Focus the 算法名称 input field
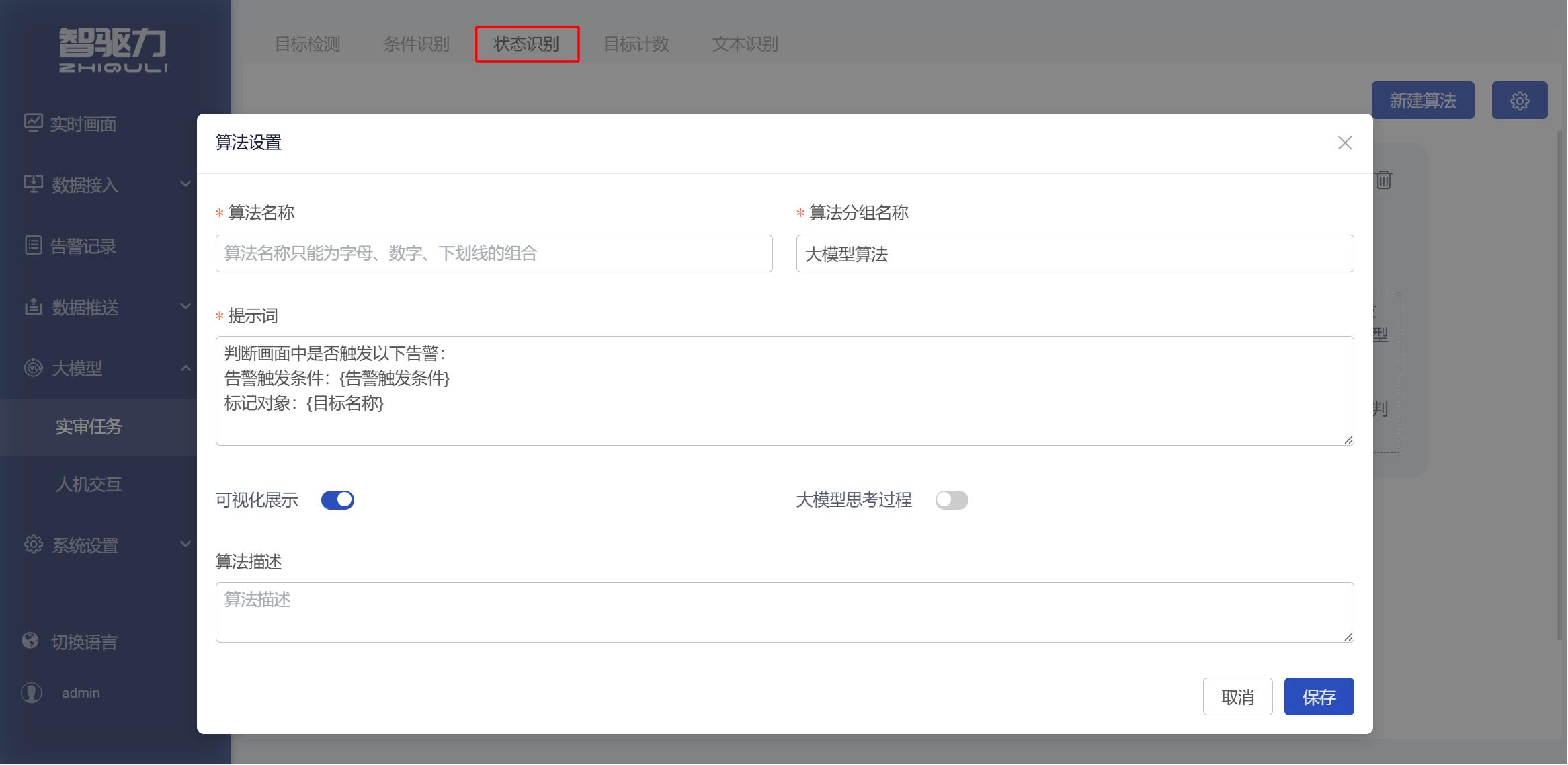The height and width of the screenshot is (765, 1568). point(494,253)
